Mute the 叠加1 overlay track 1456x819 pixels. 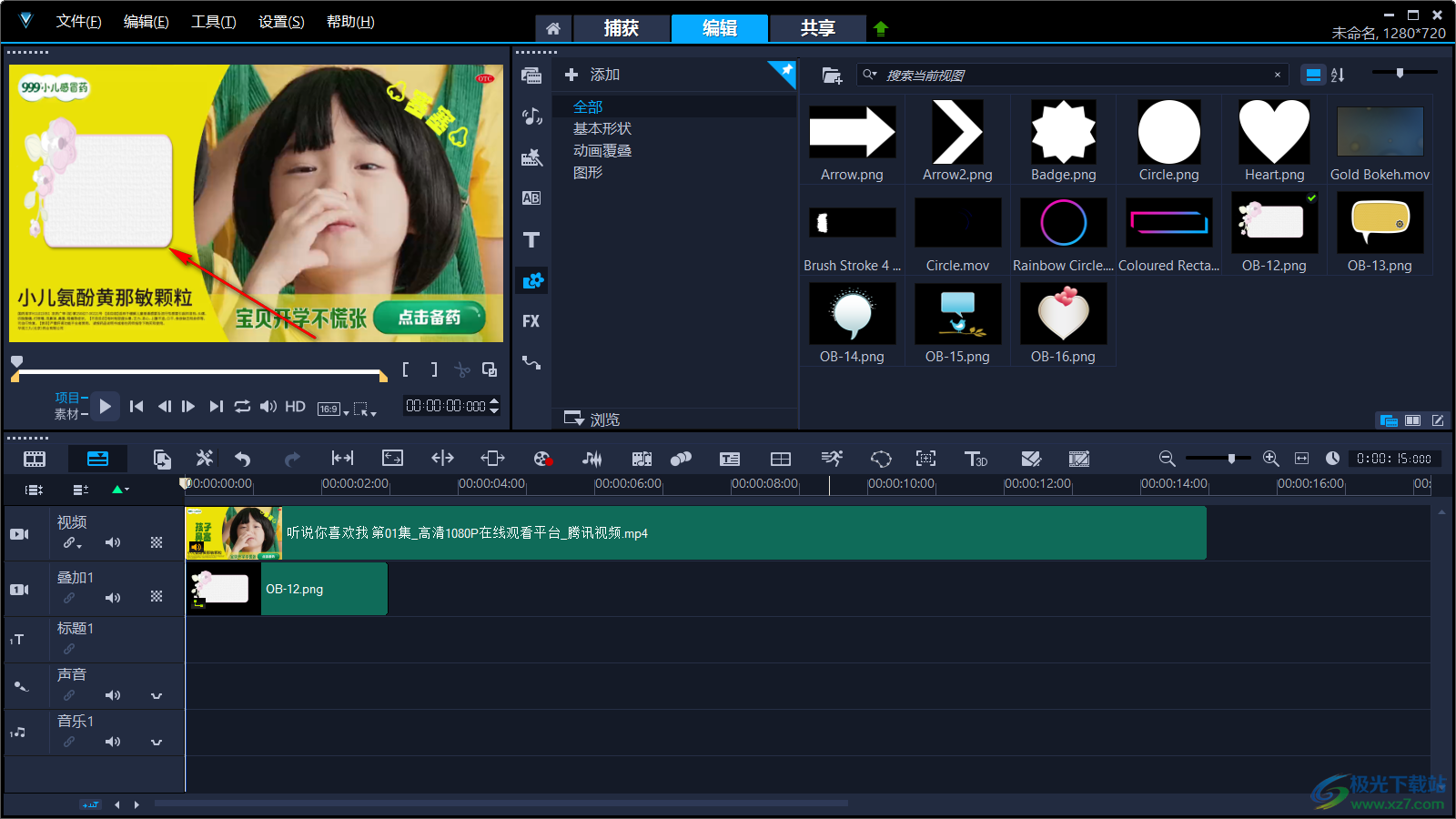(x=113, y=598)
